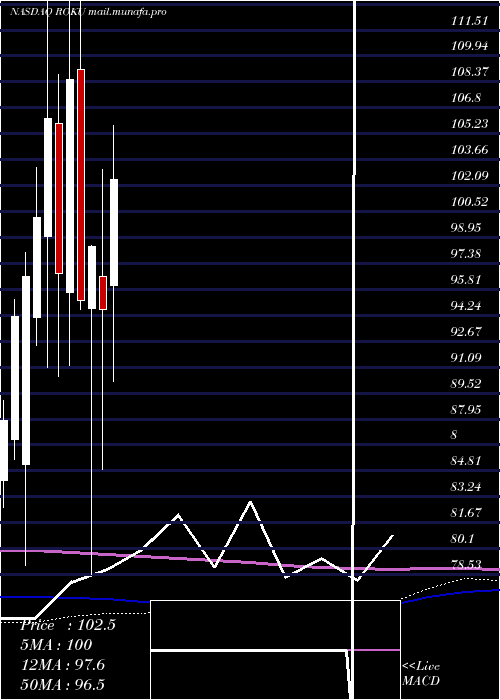Click the <<Live MACD label
Viewport: 500px width, 700px height.
[421, 673]
